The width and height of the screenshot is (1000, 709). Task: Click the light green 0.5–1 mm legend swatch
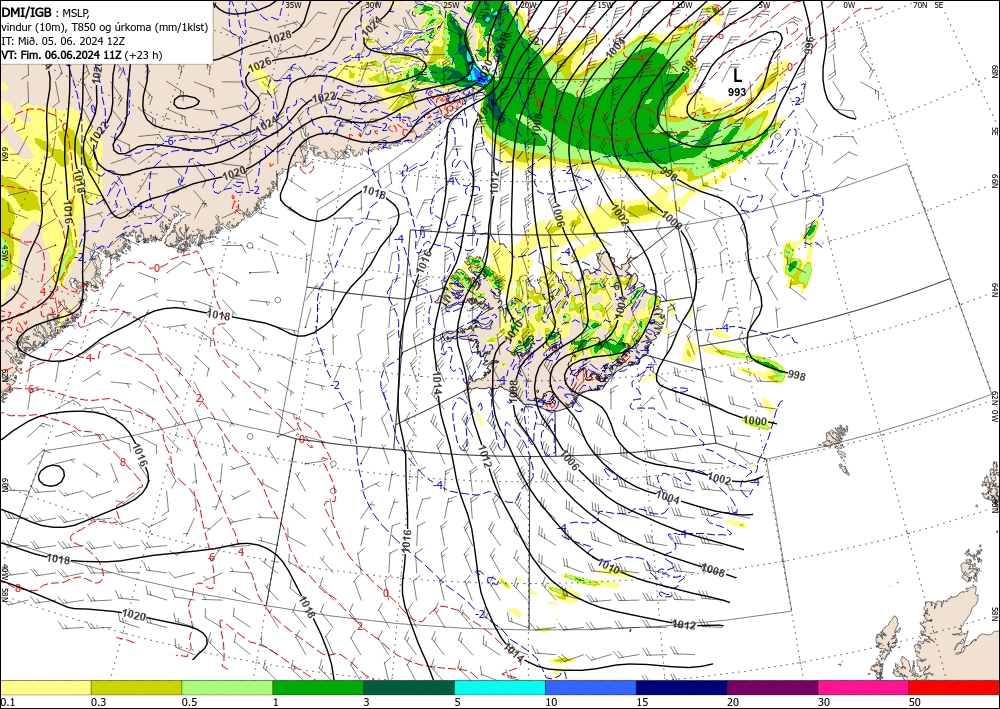coord(227,688)
